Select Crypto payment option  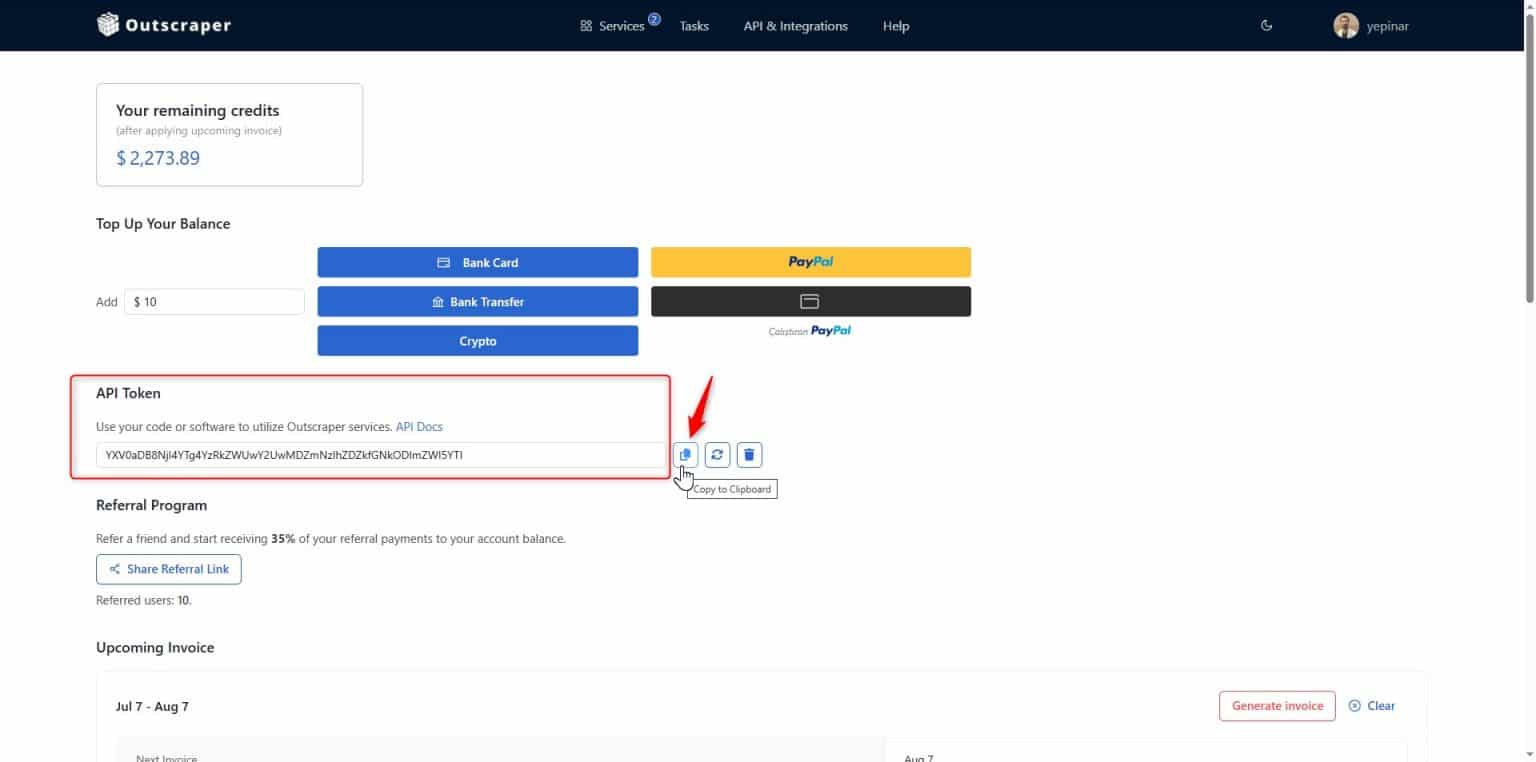tap(477, 341)
